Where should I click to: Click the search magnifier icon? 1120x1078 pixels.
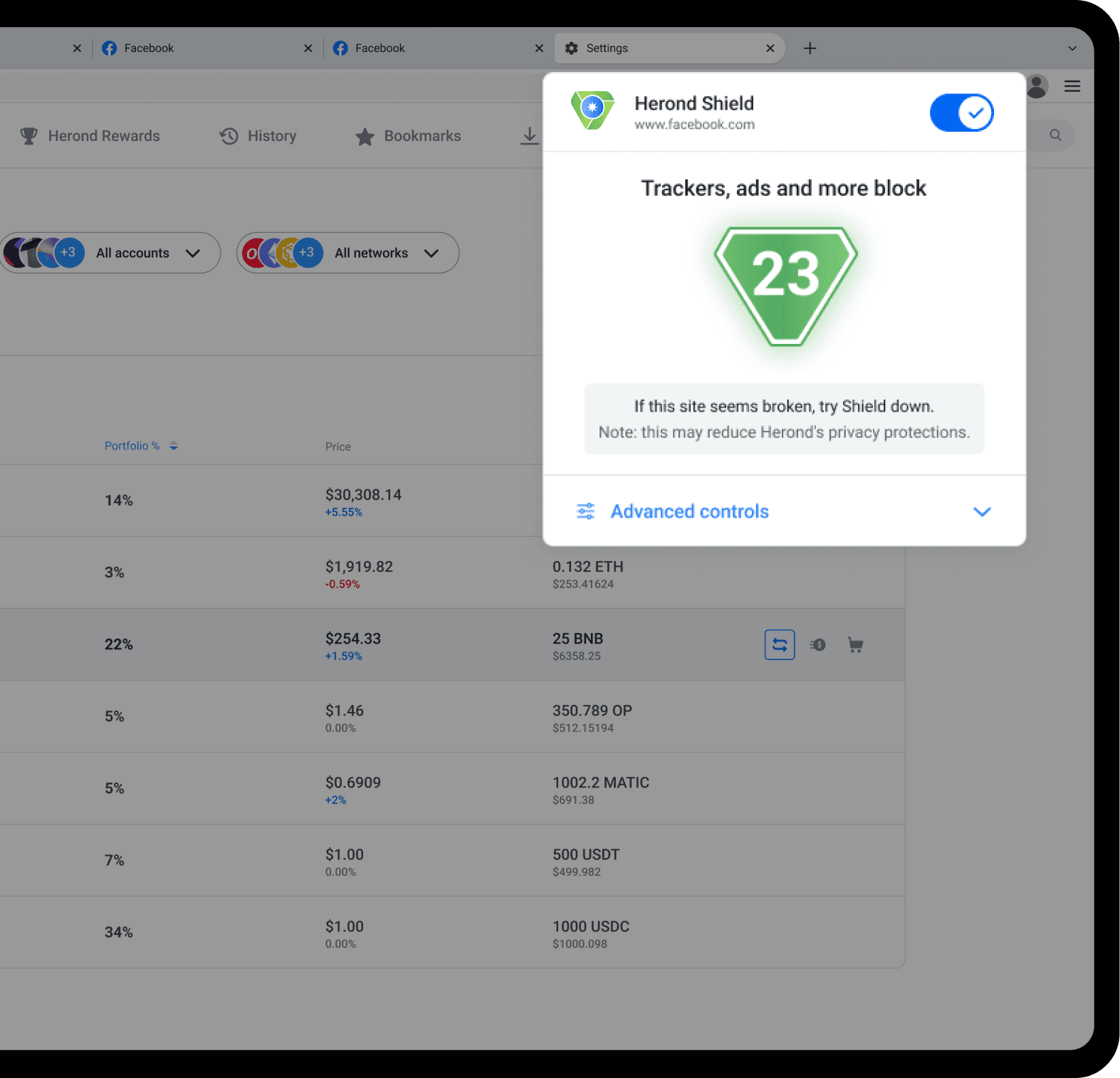[1055, 135]
